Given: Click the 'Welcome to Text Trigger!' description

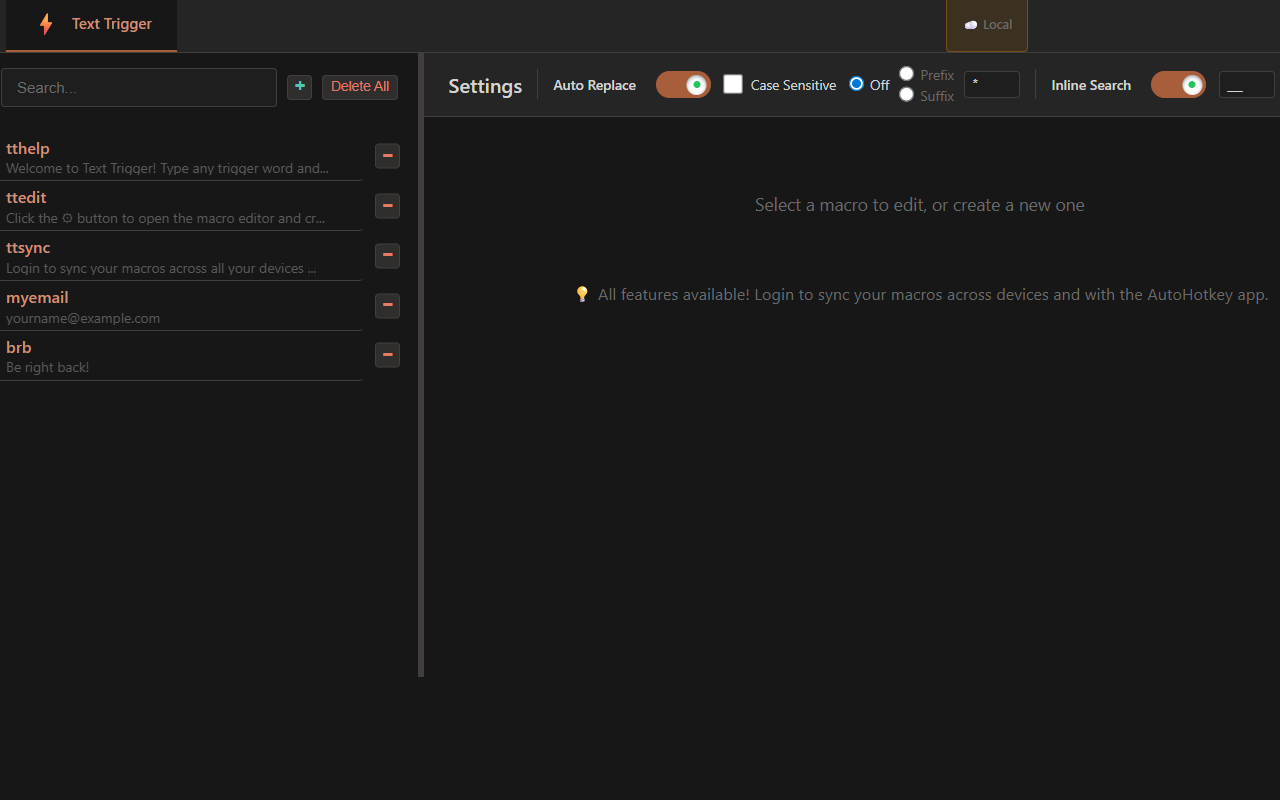Looking at the screenshot, I should [x=167, y=168].
